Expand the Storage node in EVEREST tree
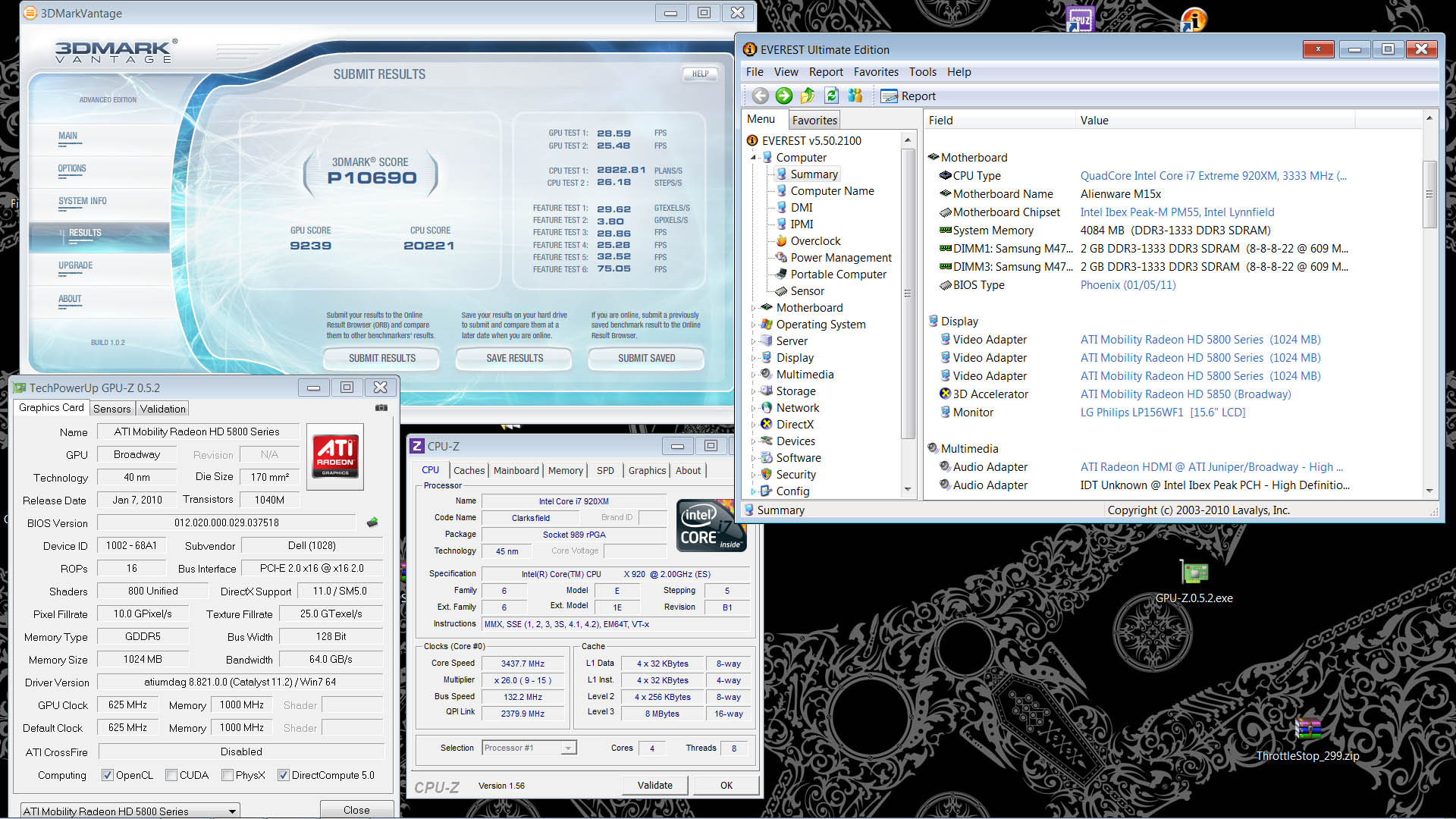 (754, 391)
